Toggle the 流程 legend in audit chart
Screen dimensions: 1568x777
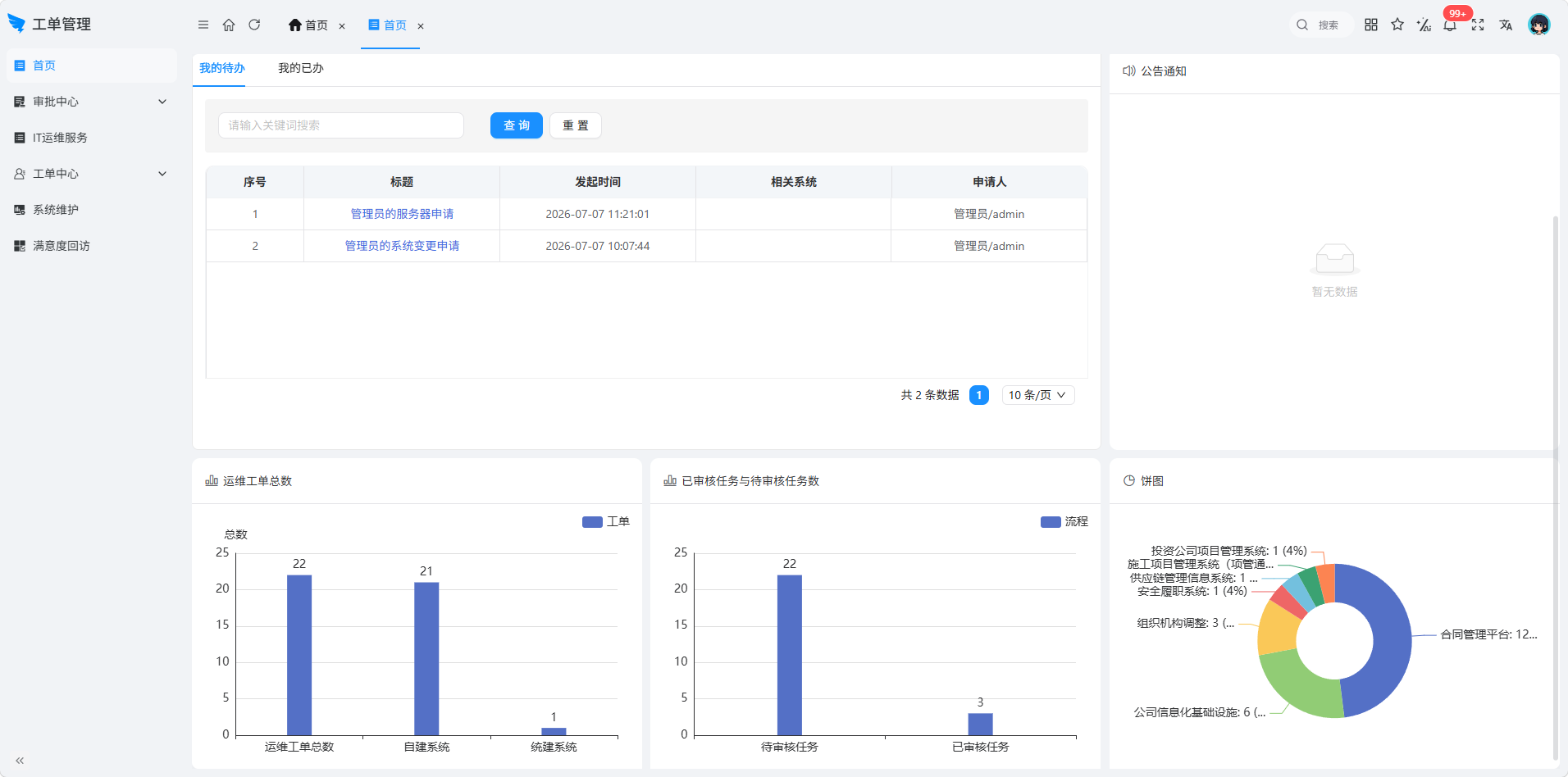pyautogui.click(x=1064, y=522)
